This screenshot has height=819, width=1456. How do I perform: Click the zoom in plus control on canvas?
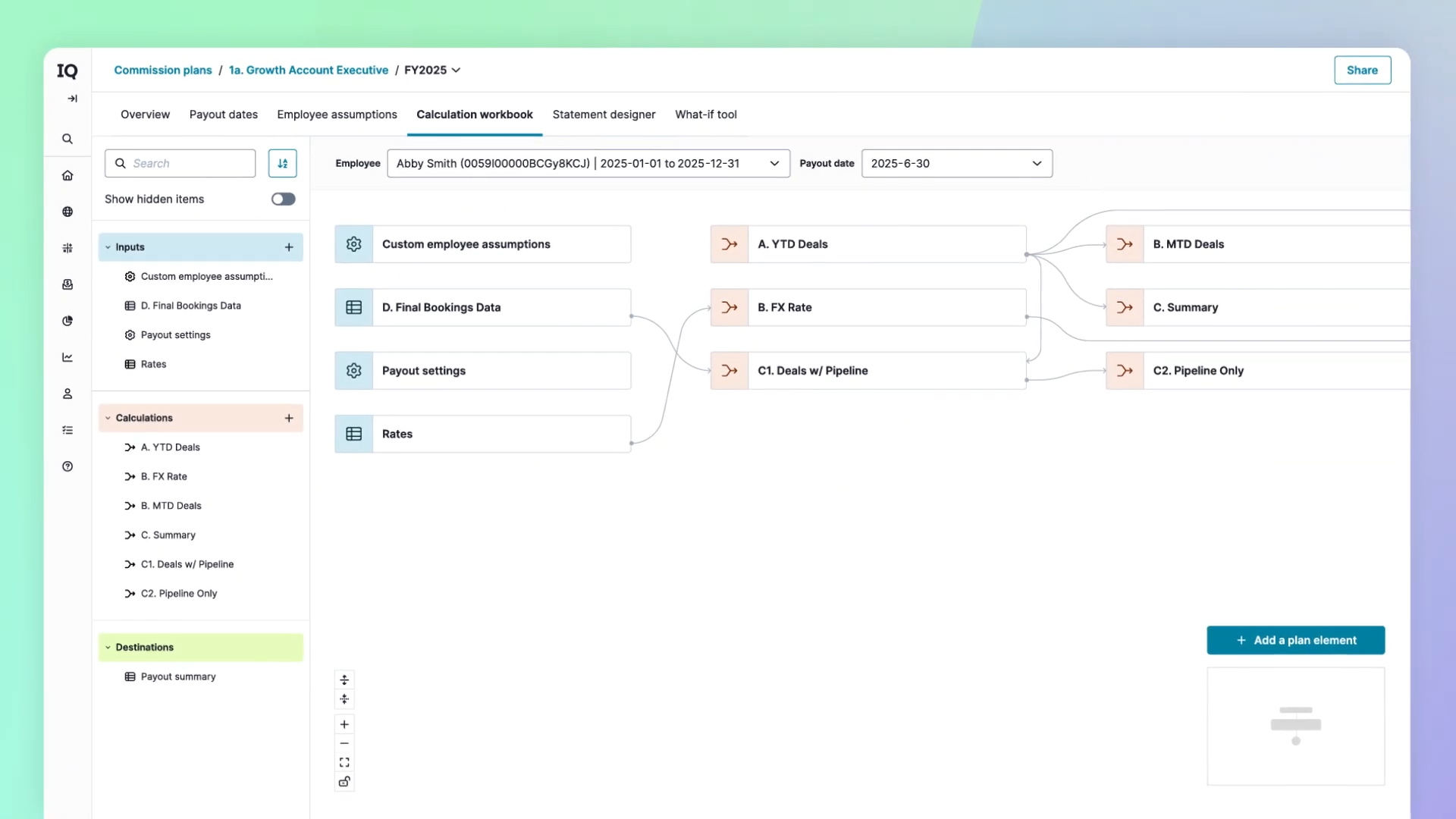tap(344, 724)
